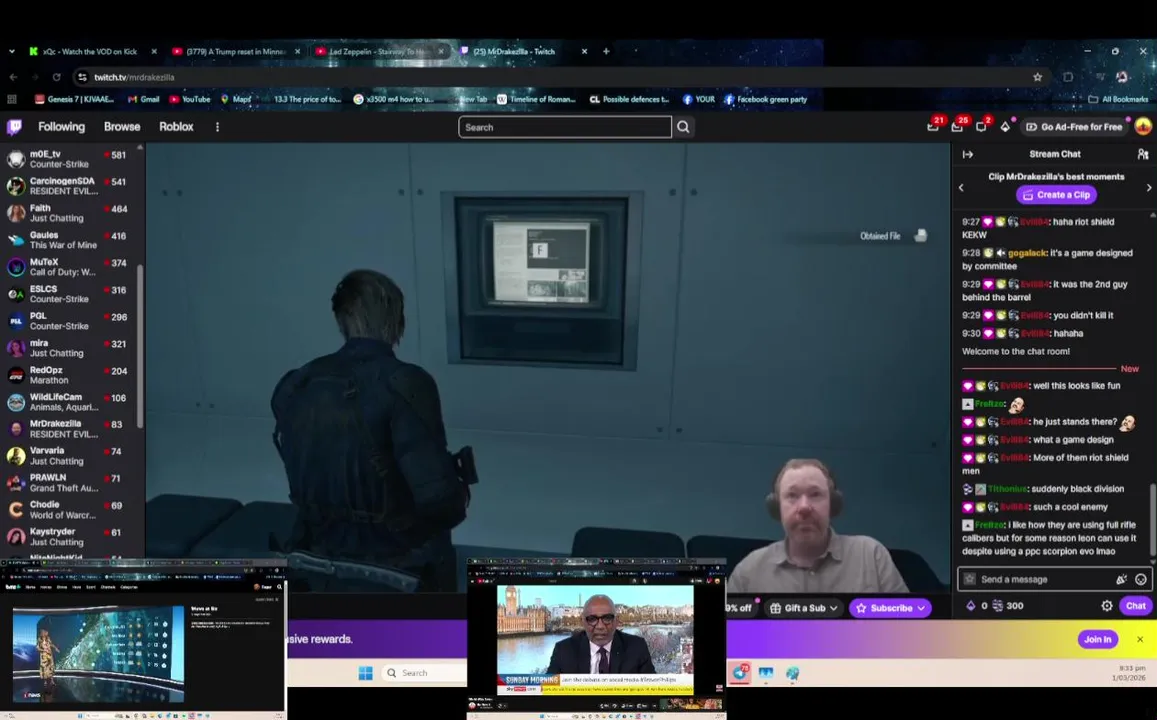Open the Gmail bookmark
Viewport: 1157px width, 720px height.
pos(143,99)
